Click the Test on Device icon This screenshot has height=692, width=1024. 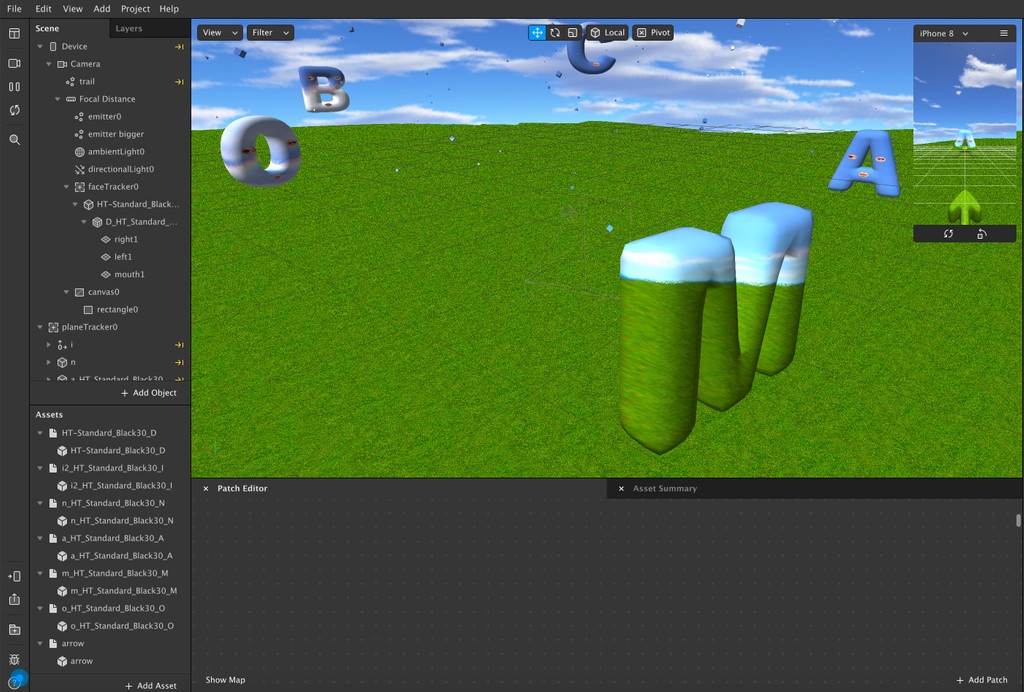pyautogui.click(x=14, y=576)
